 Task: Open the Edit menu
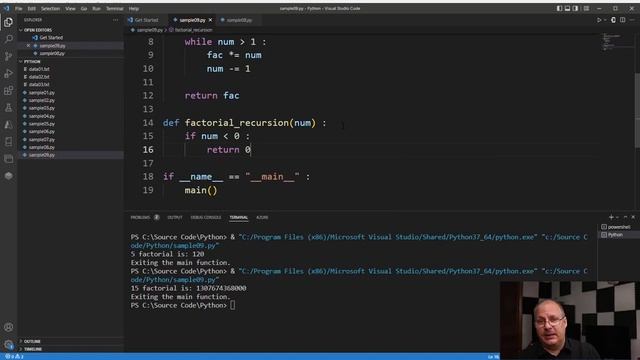point(32,8)
